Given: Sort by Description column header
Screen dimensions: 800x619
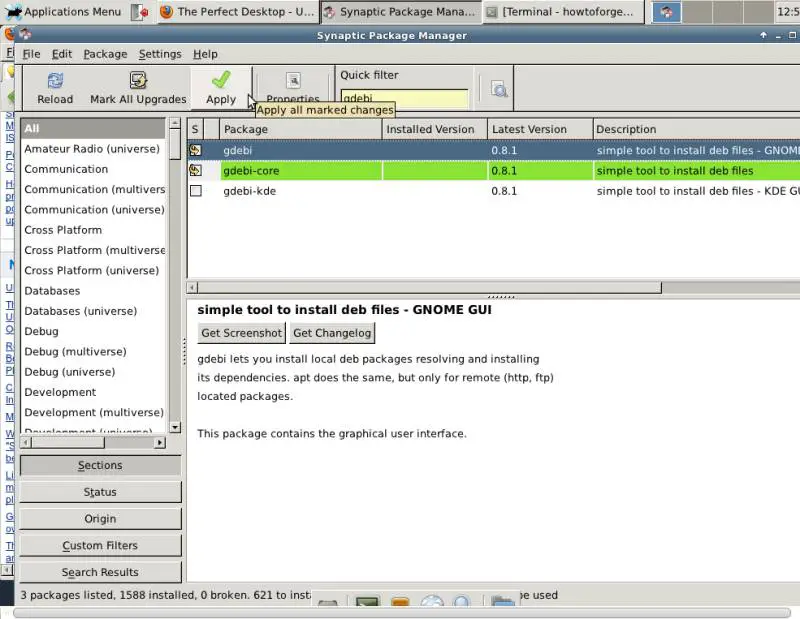Looking at the screenshot, I should (x=696, y=129).
